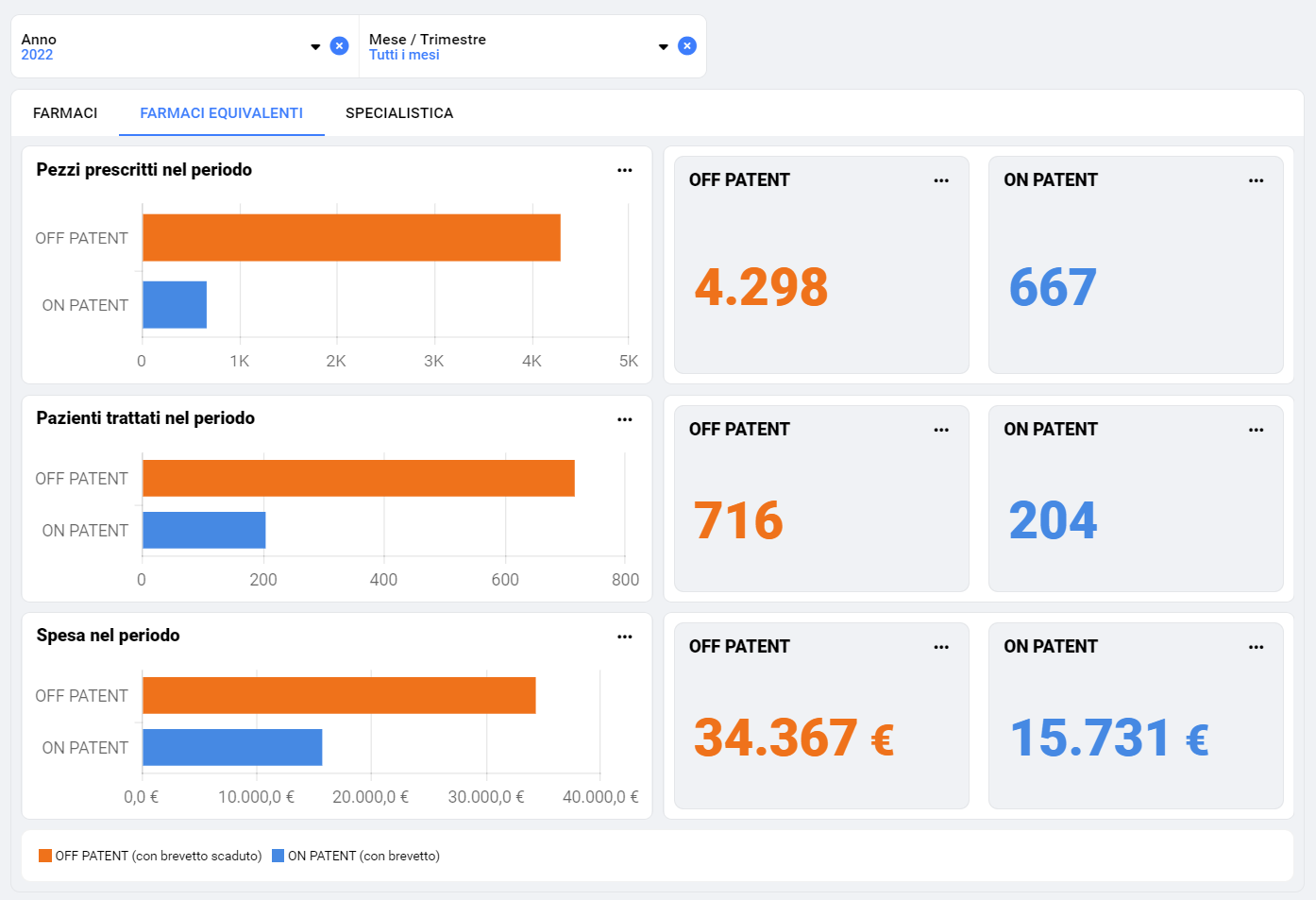Open more options on ON PATENT 15.731 € card
The height and width of the screenshot is (900, 1316).
(x=1256, y=648)
